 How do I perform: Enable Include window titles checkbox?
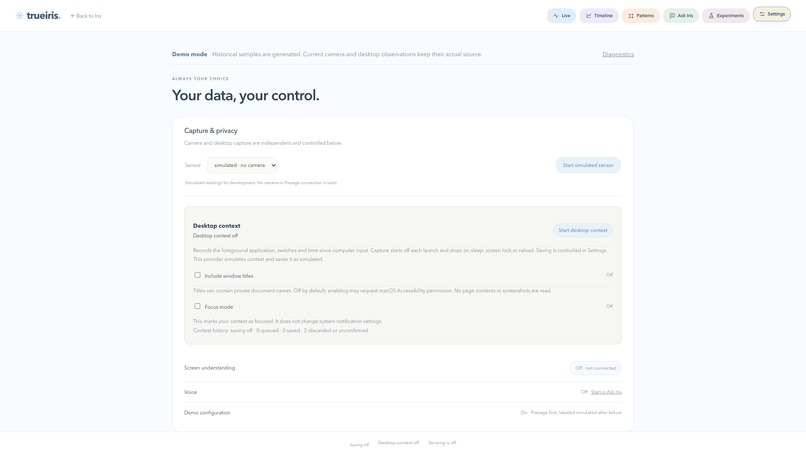197,275
